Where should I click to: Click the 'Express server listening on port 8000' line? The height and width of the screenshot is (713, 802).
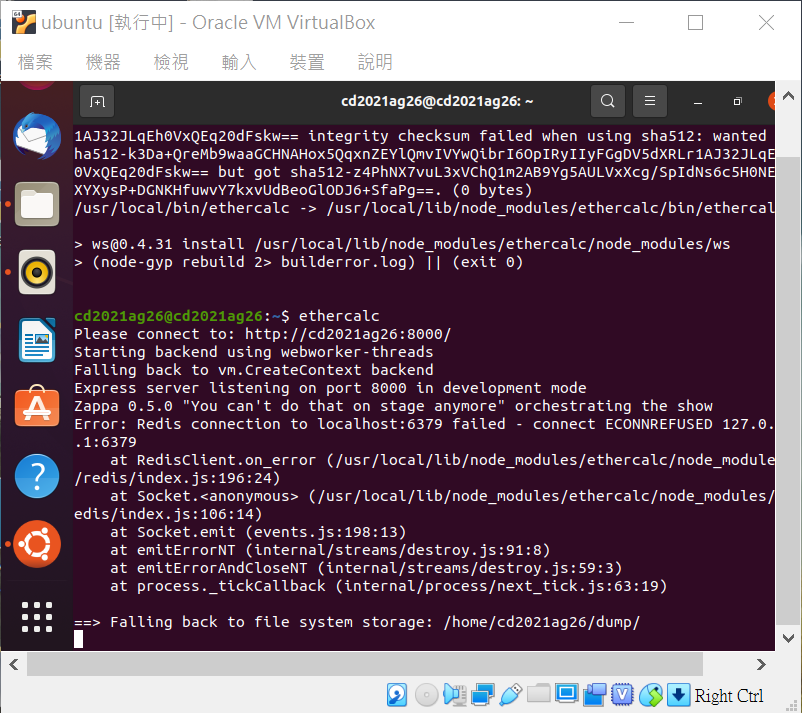pos(330,388)
